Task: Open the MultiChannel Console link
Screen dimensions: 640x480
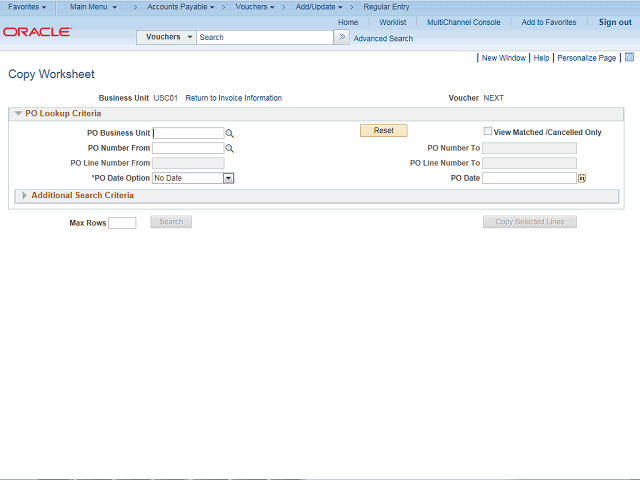Action: coord(464,22)
